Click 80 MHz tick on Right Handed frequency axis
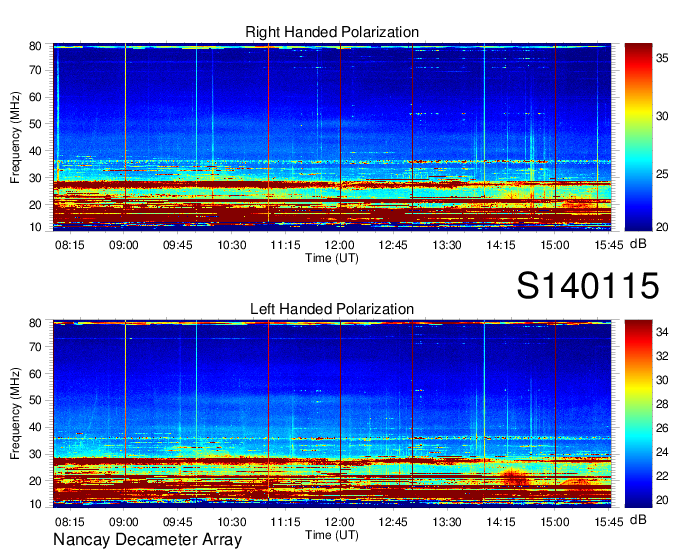Image resolution: width=680 pixels, height=552 pixels. 35,46
